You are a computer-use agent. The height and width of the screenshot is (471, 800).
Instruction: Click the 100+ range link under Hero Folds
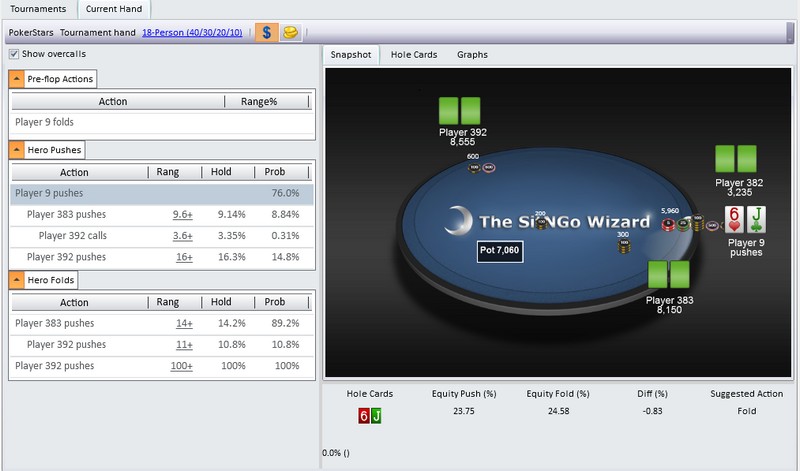pos(181,366)
